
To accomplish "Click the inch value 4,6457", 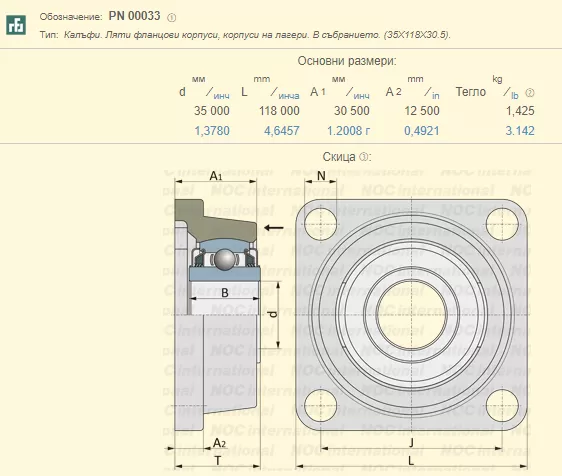I will tap(282, 131).
